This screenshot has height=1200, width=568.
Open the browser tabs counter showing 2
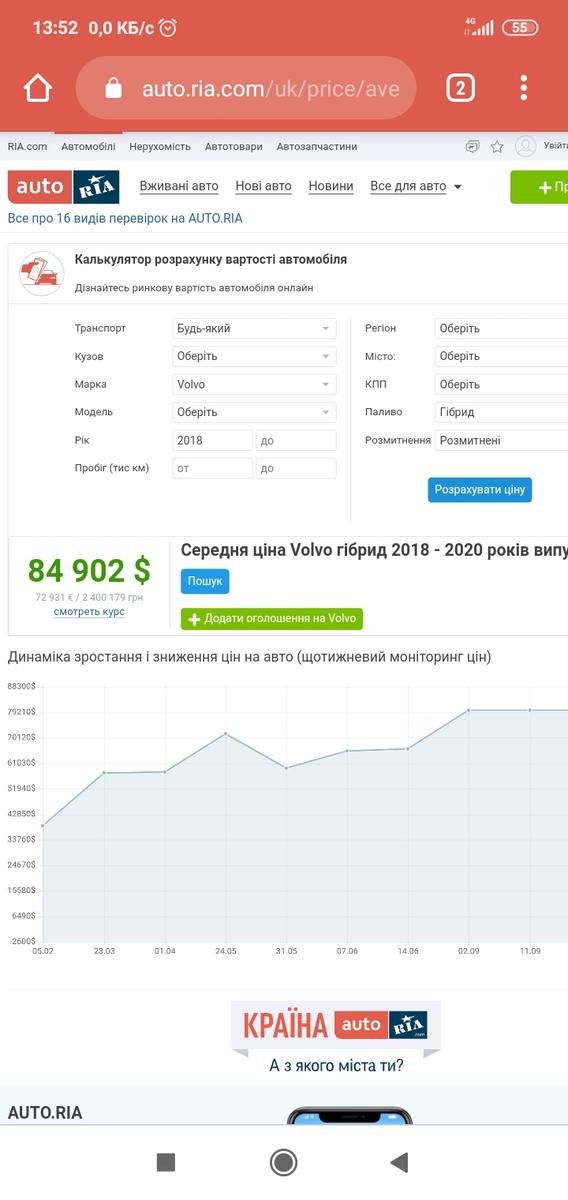(460, 89)
